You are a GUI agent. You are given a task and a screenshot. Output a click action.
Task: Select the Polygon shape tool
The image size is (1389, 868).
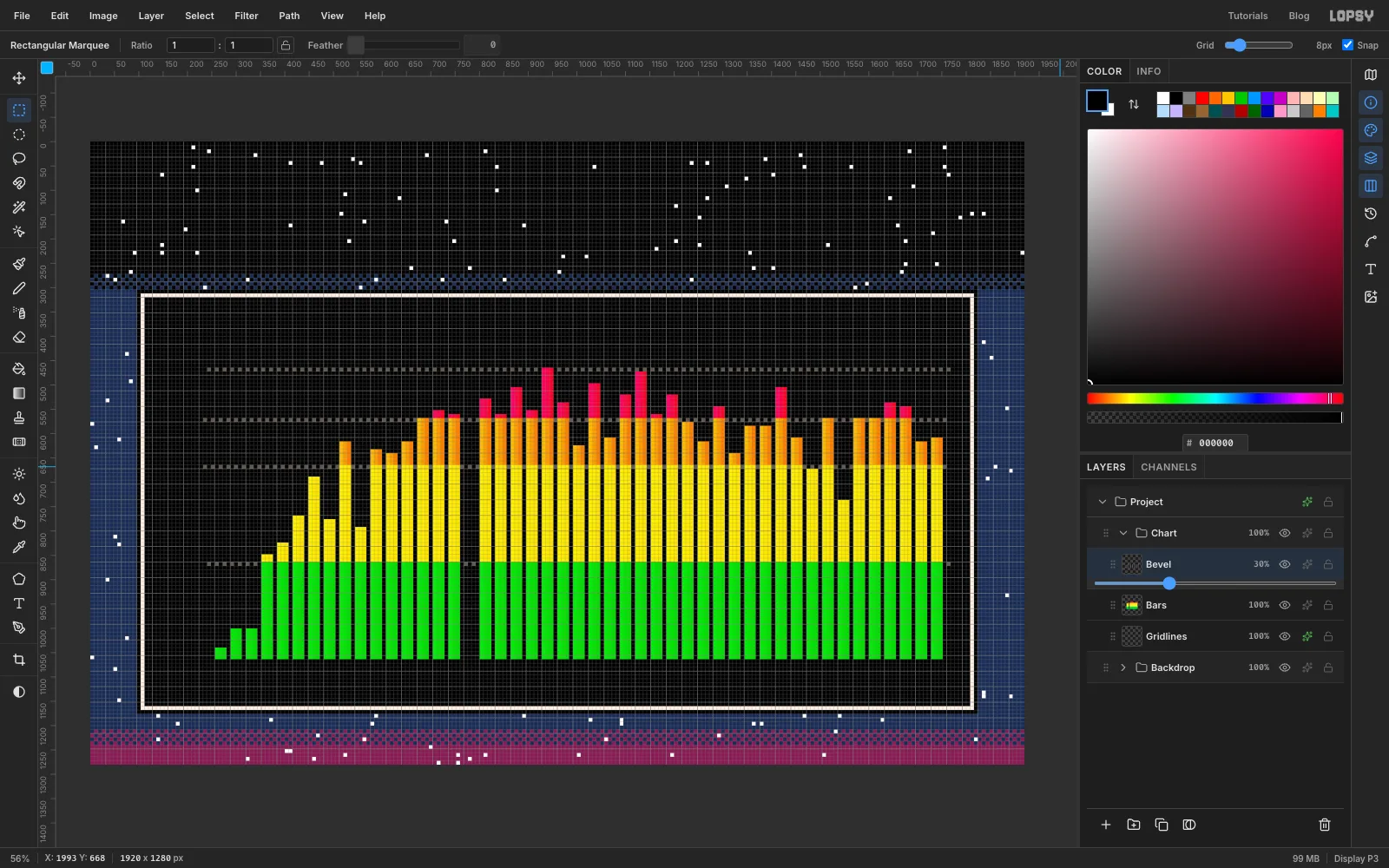(18, 579)
